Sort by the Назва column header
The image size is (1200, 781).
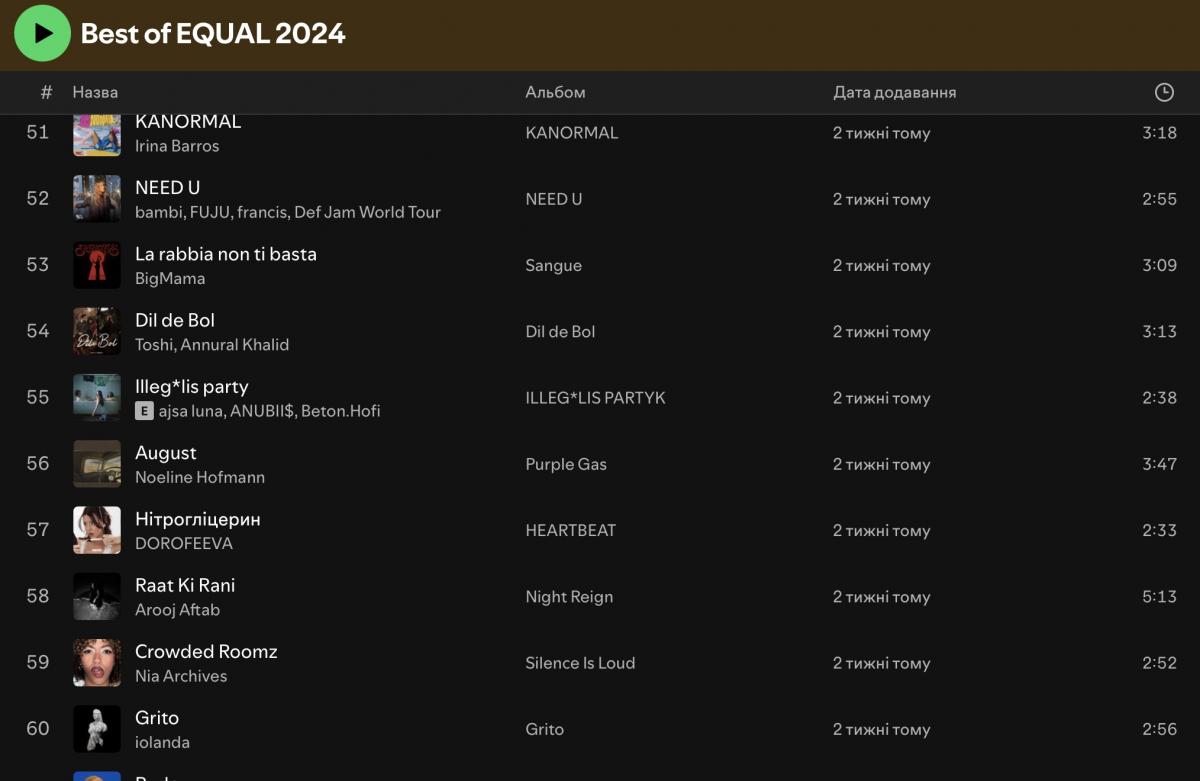point(95,92)
